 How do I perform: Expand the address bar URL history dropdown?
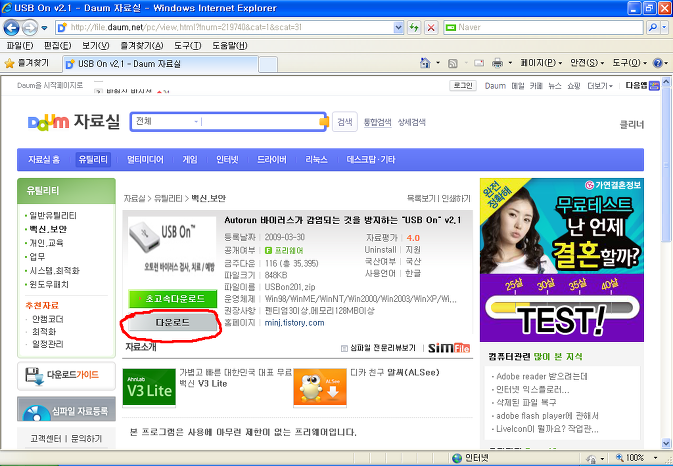[398, 28]
